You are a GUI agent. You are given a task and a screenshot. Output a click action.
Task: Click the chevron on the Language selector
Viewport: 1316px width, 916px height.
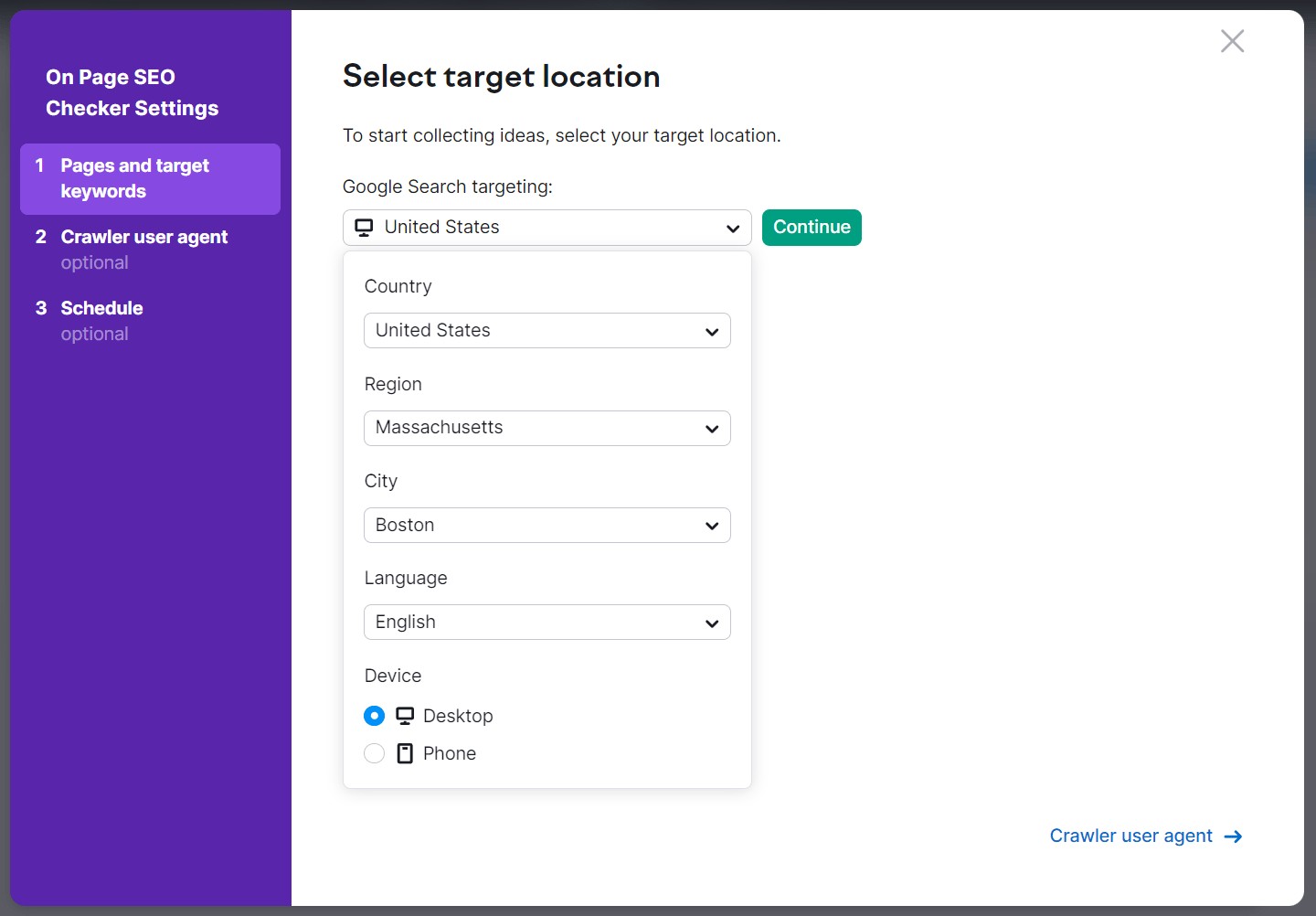tap(712, 623)
